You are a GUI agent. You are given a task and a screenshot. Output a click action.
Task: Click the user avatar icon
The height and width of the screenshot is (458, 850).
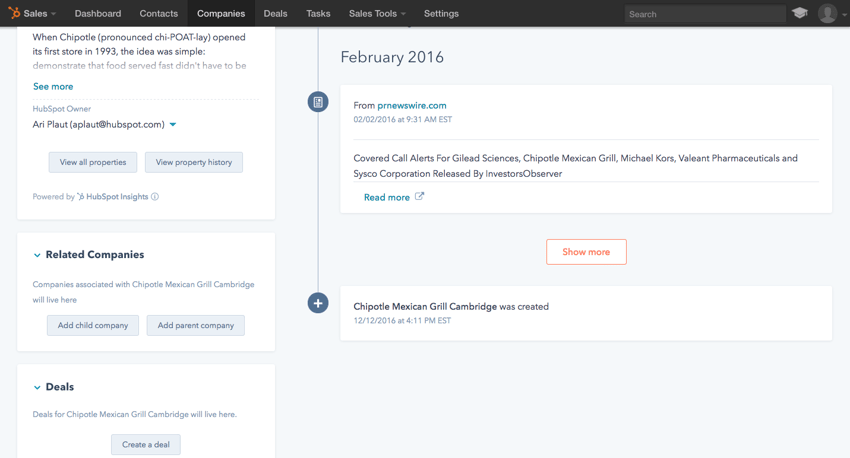(x=827, y=14)
